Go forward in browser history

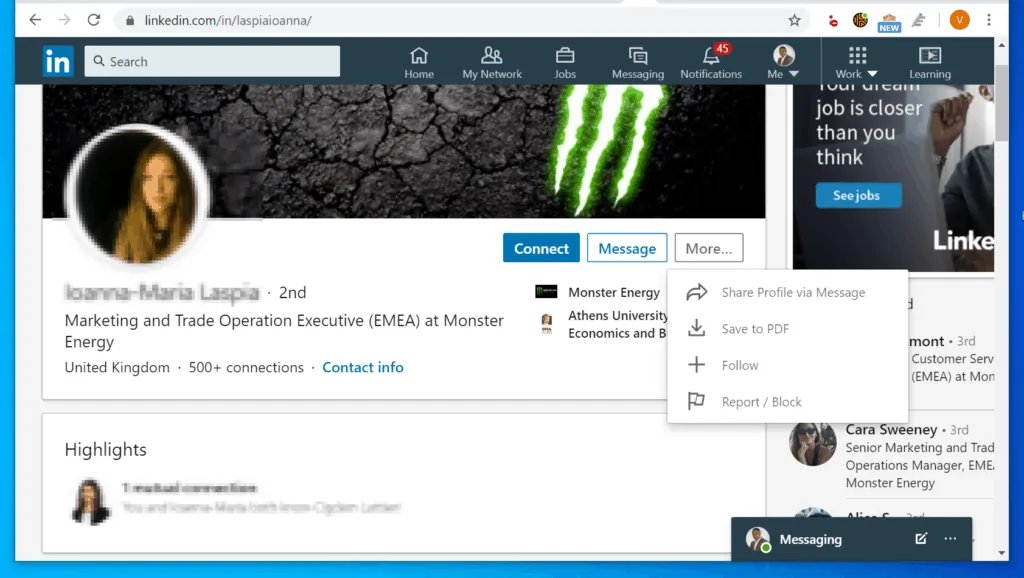click(64, 20)
